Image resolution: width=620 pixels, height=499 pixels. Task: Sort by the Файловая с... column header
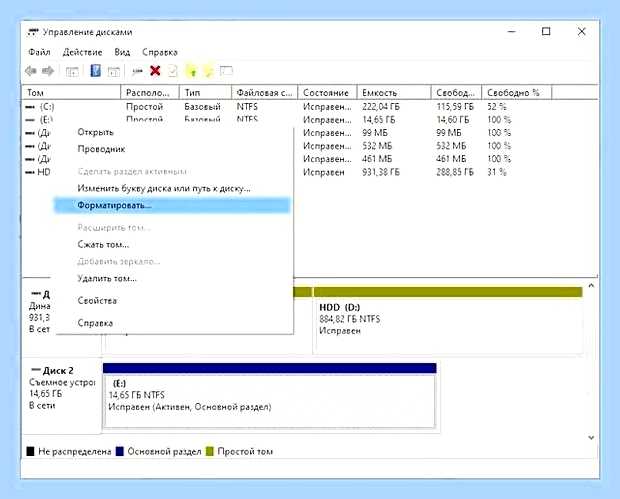point(265,93)
